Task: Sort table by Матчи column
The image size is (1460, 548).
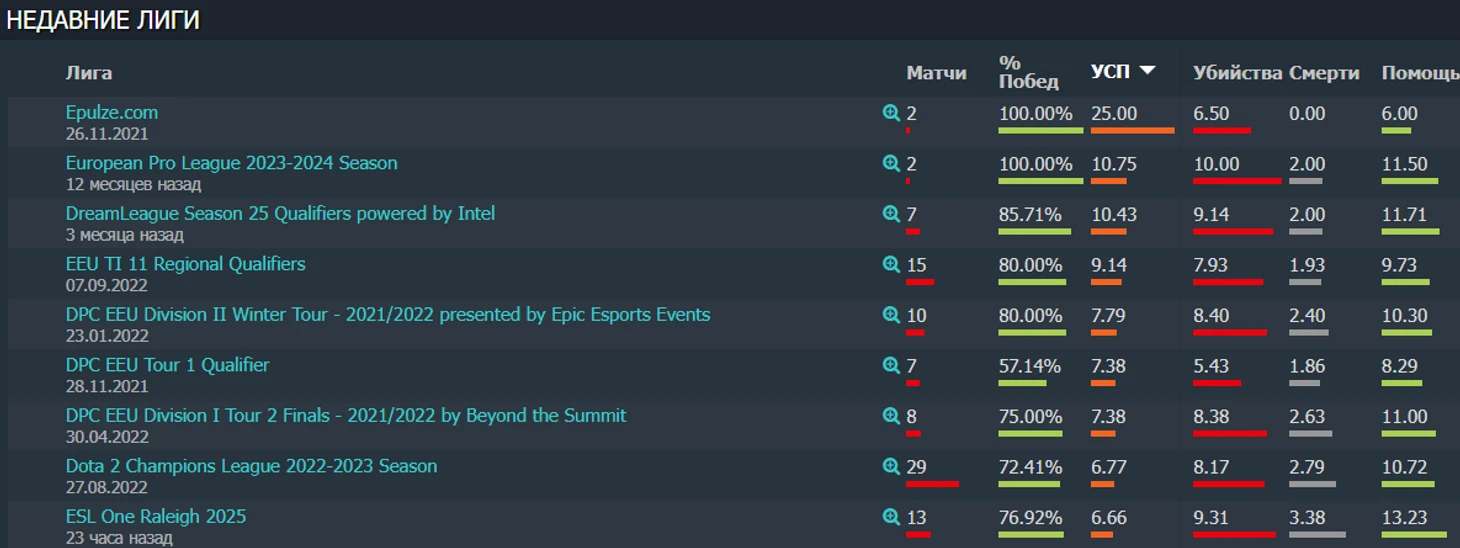Action: coord(936,73)
